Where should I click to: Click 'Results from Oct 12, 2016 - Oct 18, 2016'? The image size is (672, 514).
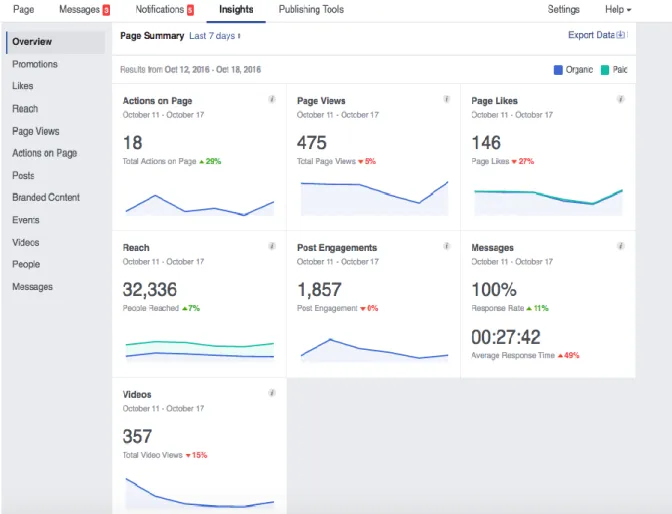coord(190,70)
